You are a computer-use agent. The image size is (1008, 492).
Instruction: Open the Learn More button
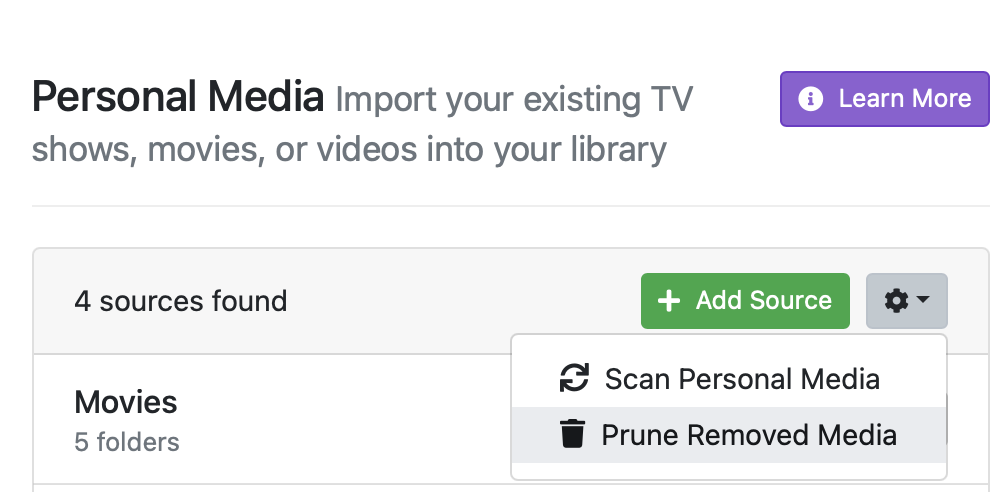click(884, 99)
